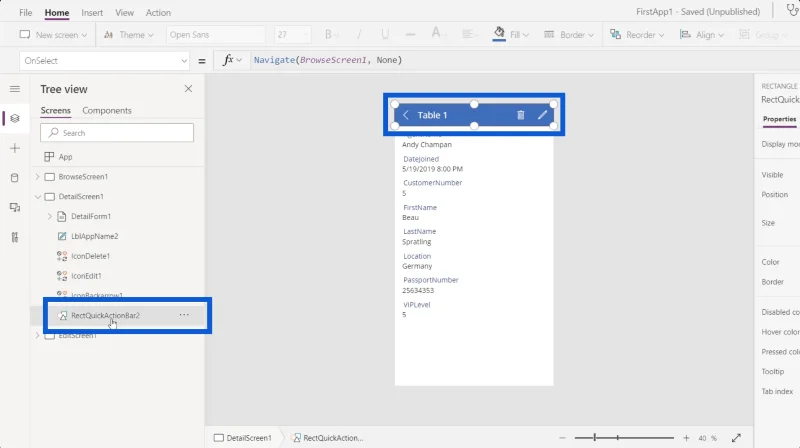Expand EditScreen1 in tree view

point(37,335)
